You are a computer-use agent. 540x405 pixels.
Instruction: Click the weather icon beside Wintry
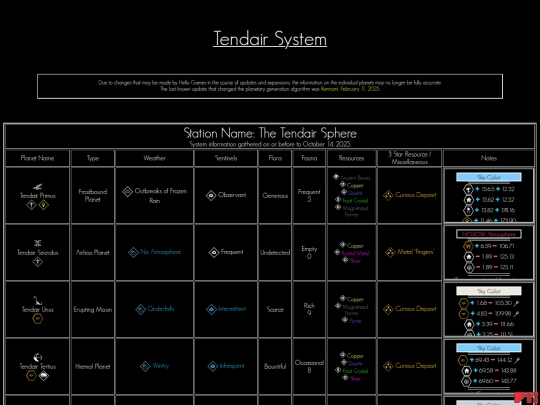click(x=145, y=366)
